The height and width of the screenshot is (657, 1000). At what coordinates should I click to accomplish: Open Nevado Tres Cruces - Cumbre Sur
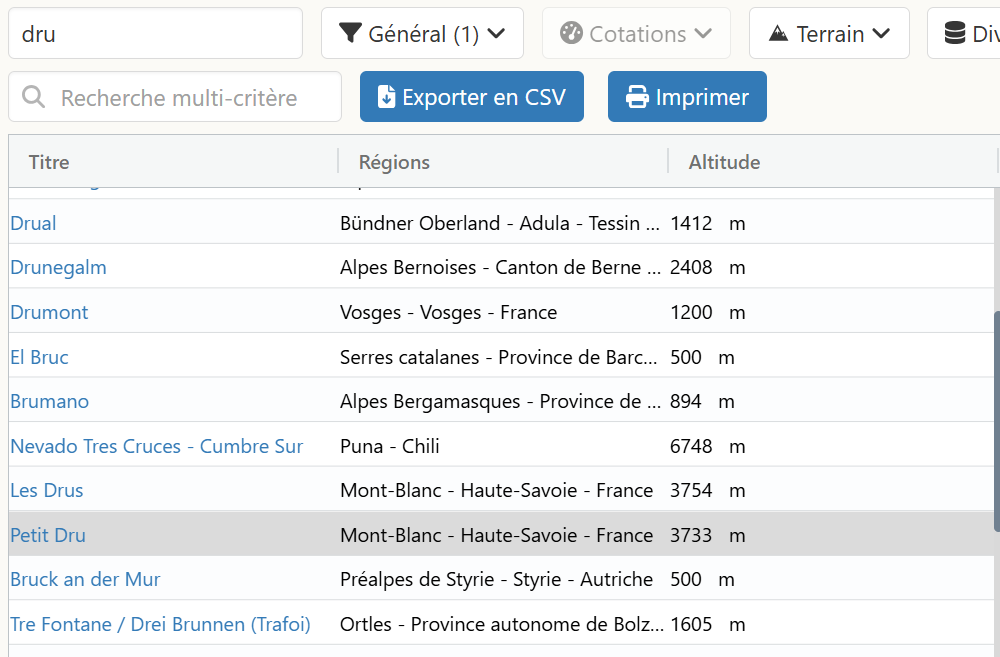click(156, 447)
